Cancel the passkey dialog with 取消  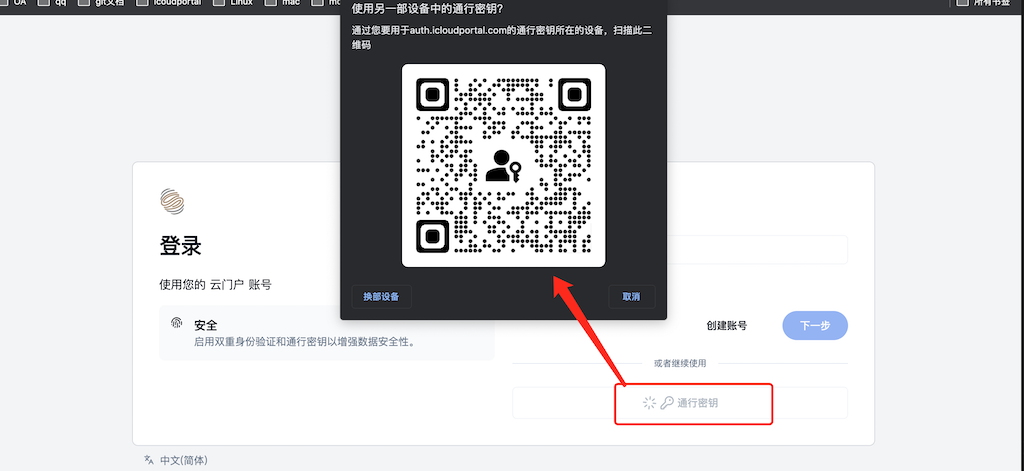pyautogui.click(x=632, y=297)
